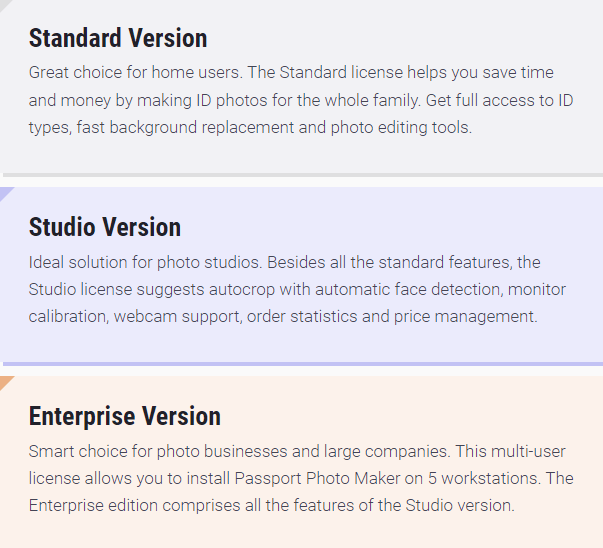Click the gray underline beneath Standard card

click(x=303, y=175)
